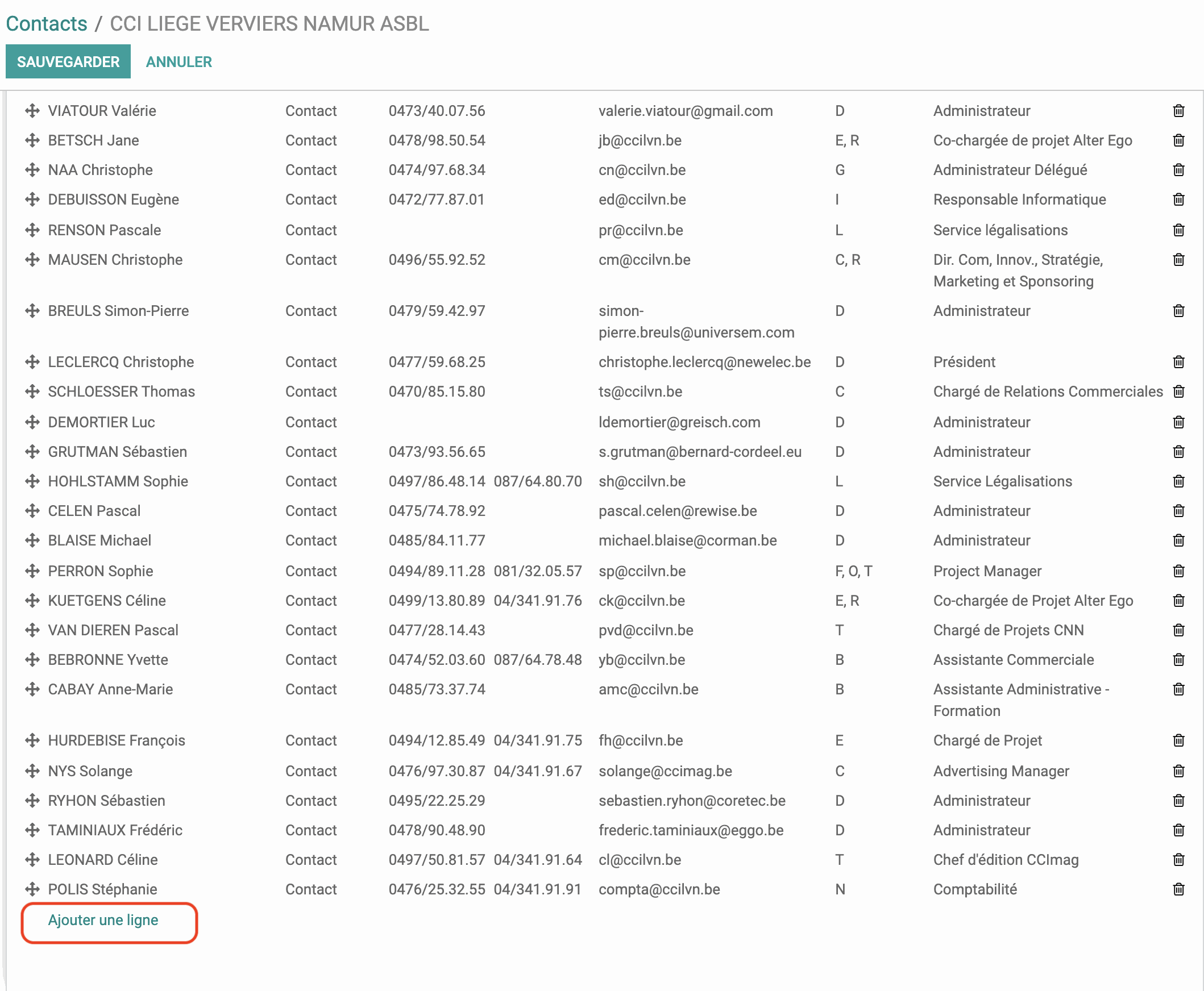Open Chef d'édition CCImag title
Image resolution: width=1204 pixels, height=991 pixels.
[1006, 860]
